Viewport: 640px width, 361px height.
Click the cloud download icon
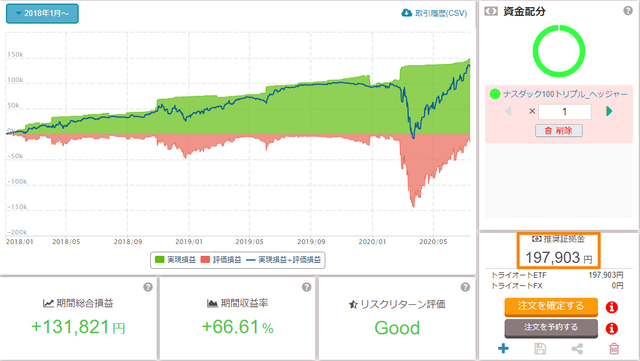point(407,13)
